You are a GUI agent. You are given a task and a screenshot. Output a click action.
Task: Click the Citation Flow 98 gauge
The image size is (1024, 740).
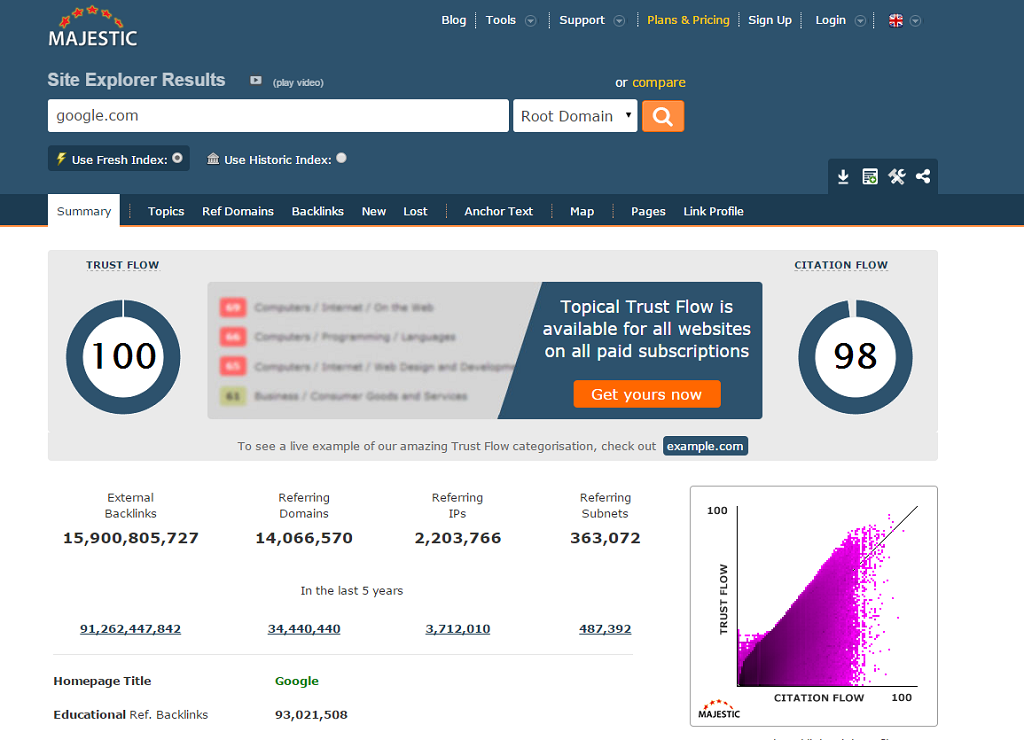pos(856,357)
